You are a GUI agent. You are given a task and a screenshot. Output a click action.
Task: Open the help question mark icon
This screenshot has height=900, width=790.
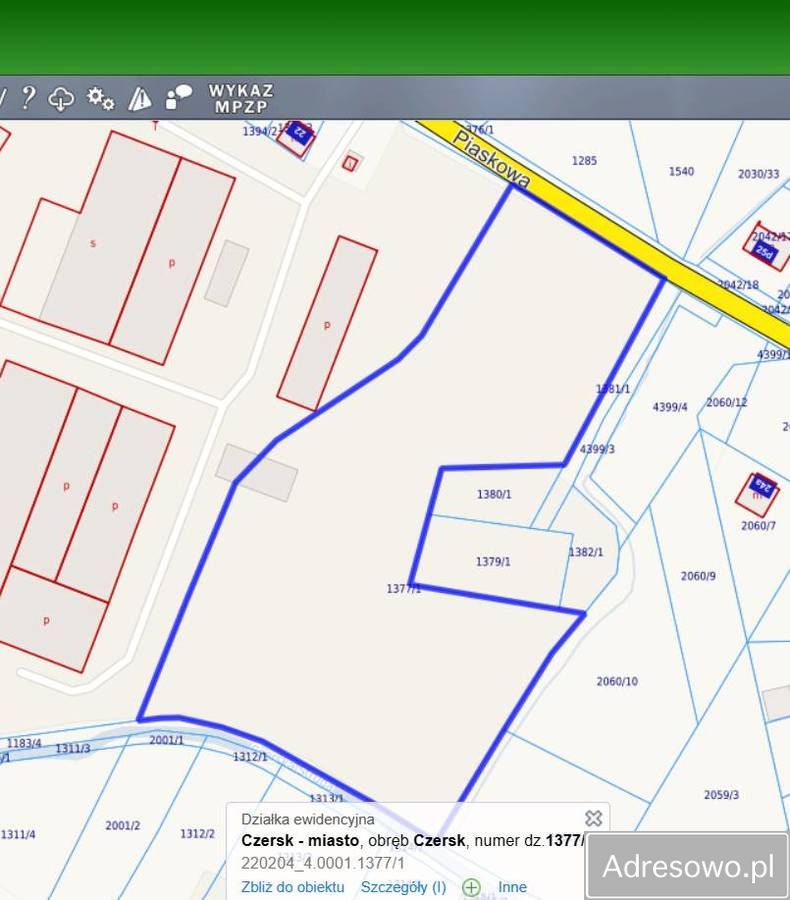(28, 98)
